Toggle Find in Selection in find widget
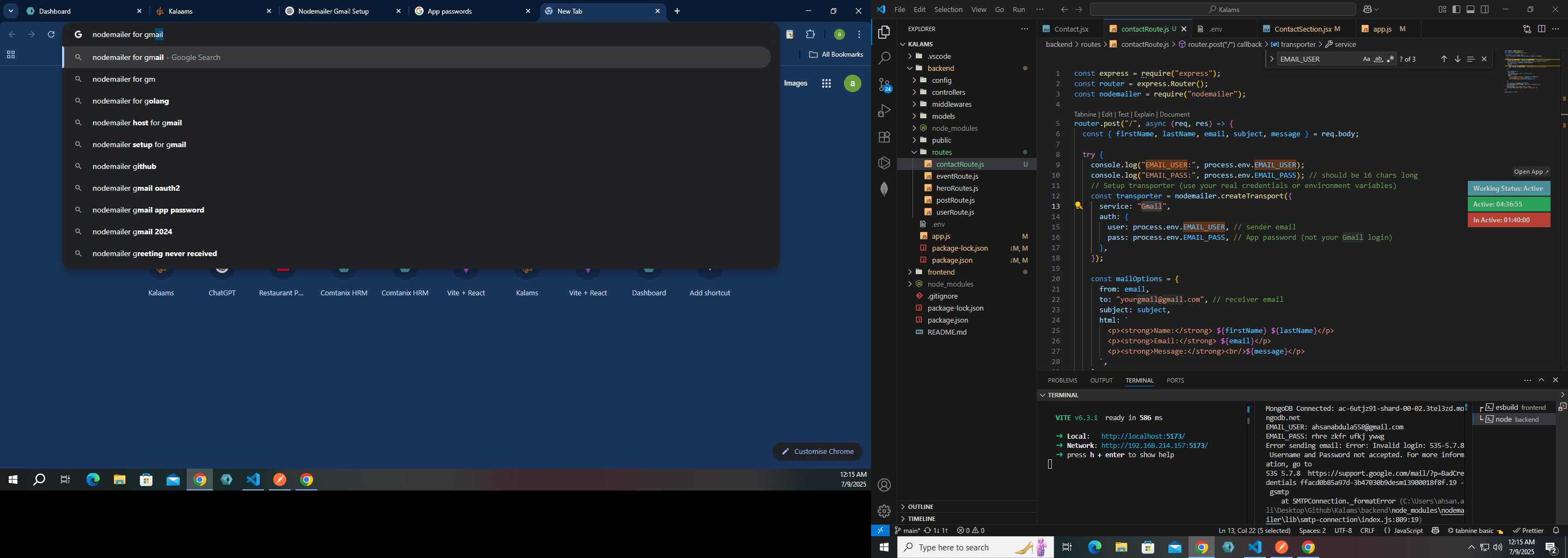The height and width of the screenshot is (558, 1568). pyautogui.click(x=1471, y=59)
